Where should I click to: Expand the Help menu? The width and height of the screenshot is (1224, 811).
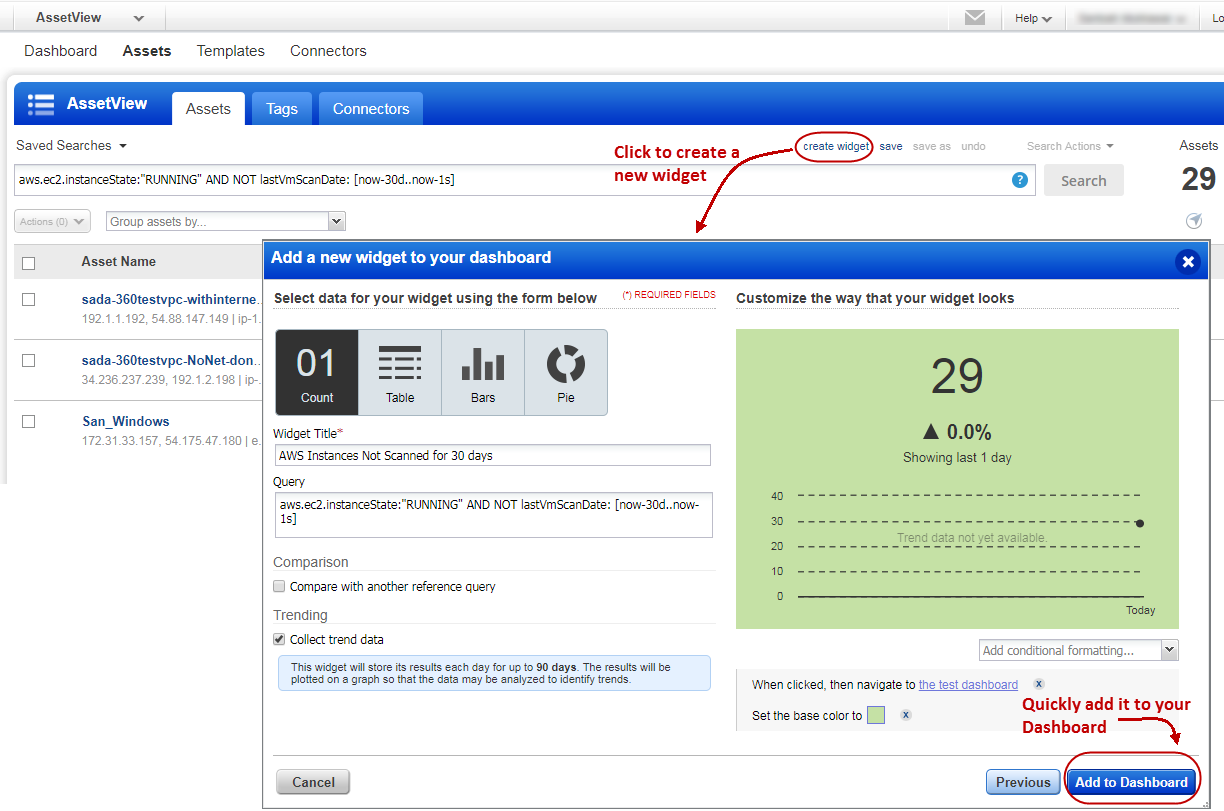pyautogui.click(x=1033, y=18)
